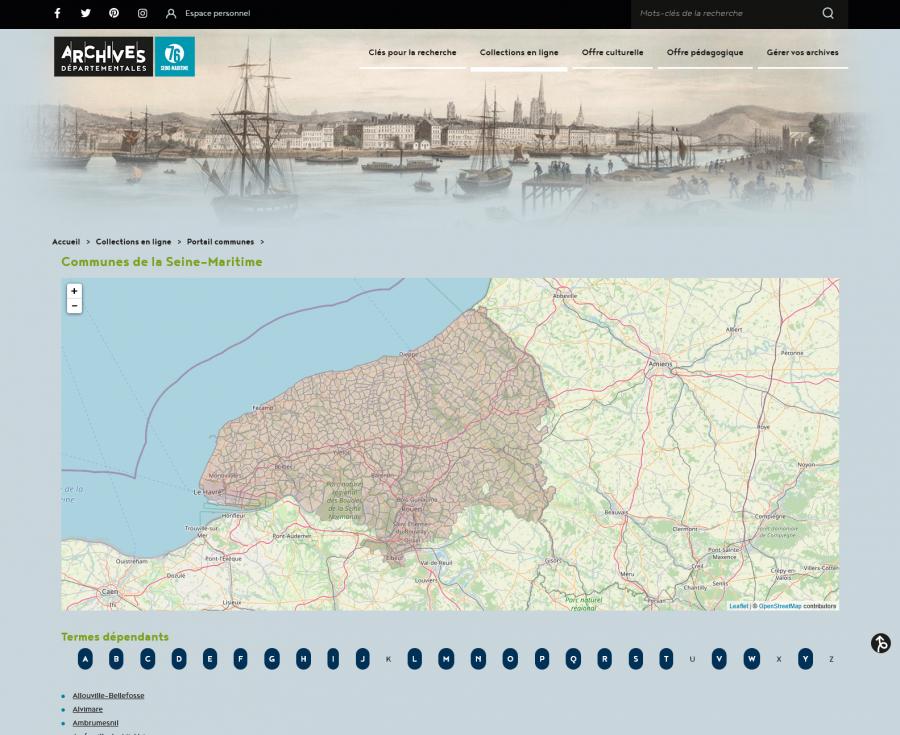This screenshot has height=735, width=900.
Task: Open Gérer vos archives menu
Action: click(802, 52)
